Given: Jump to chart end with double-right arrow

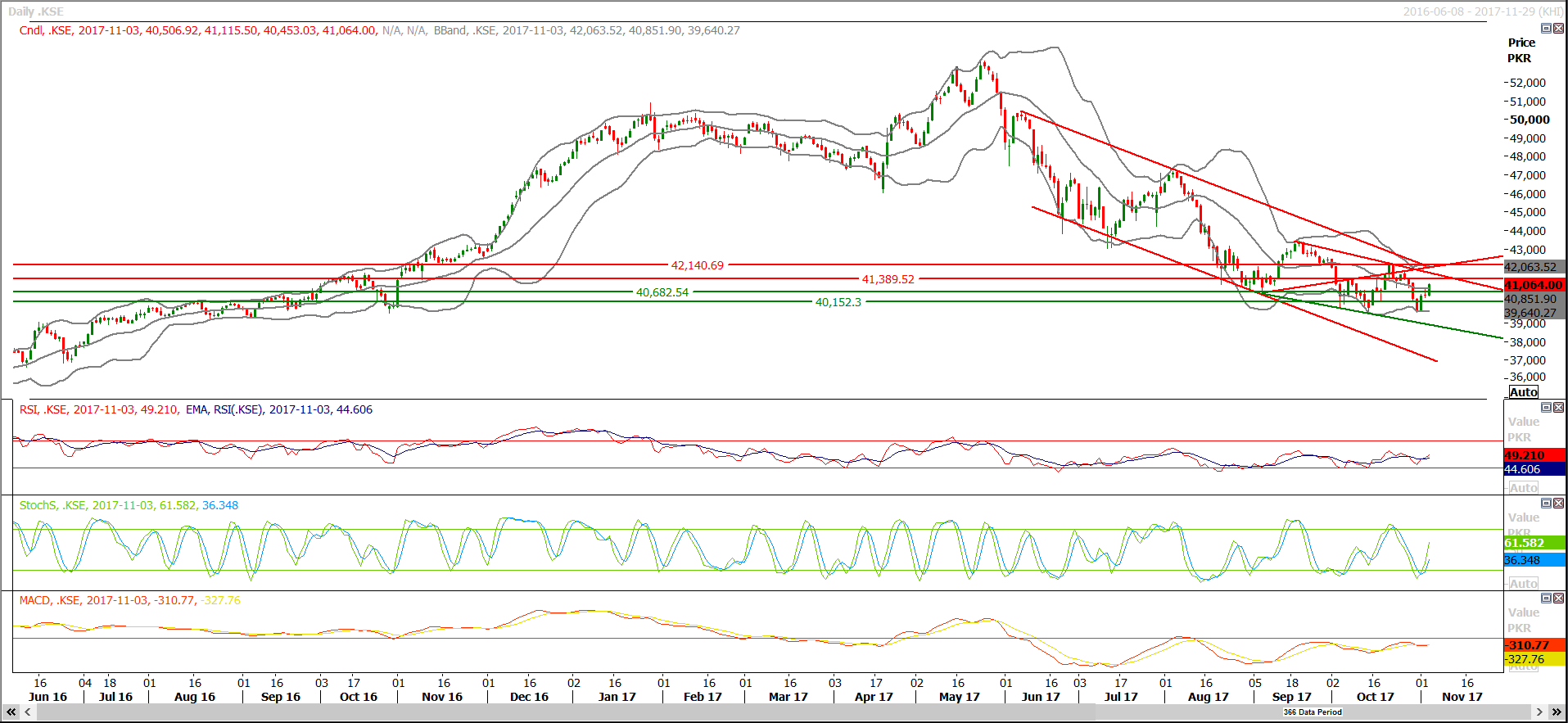Looking at the screenshot, I should 1557,712.
